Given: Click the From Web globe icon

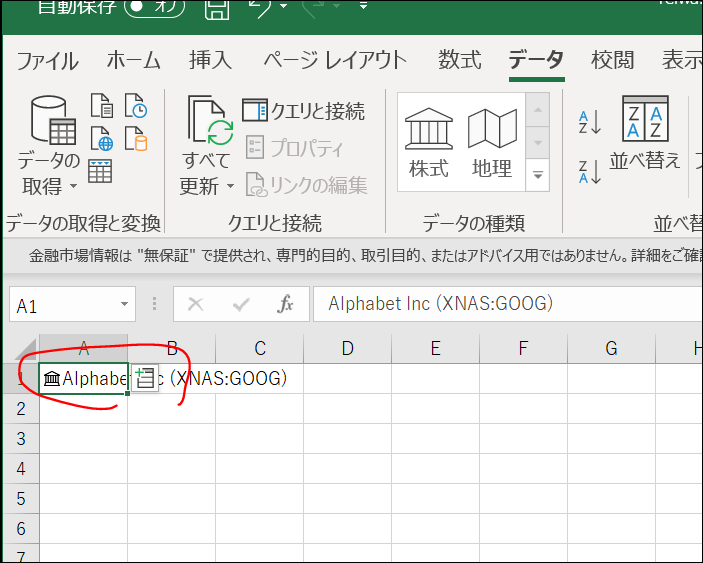Looking at the screenshot, I should point(102,139).
